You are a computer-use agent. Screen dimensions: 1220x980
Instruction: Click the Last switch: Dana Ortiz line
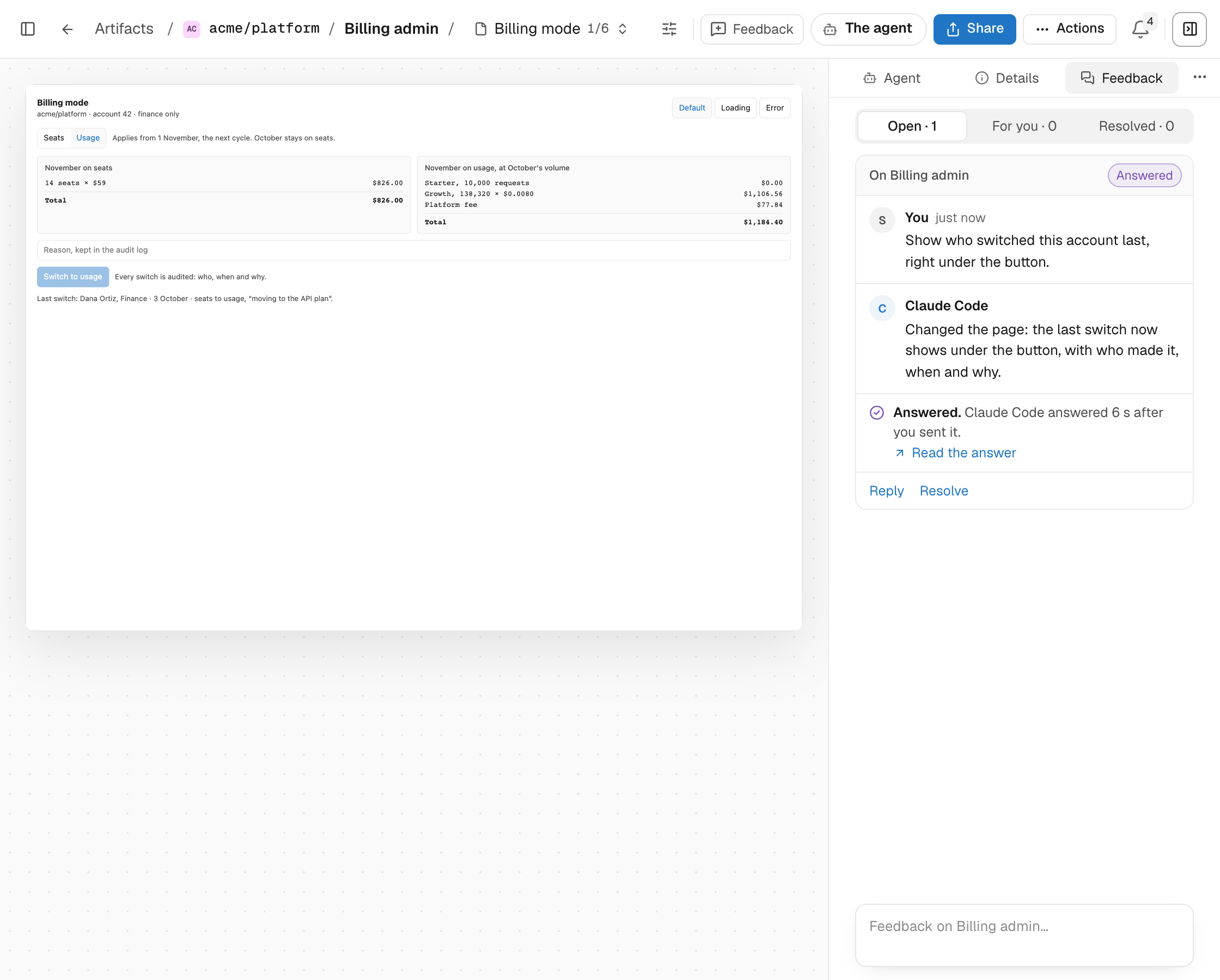click(x=185, y=299)
